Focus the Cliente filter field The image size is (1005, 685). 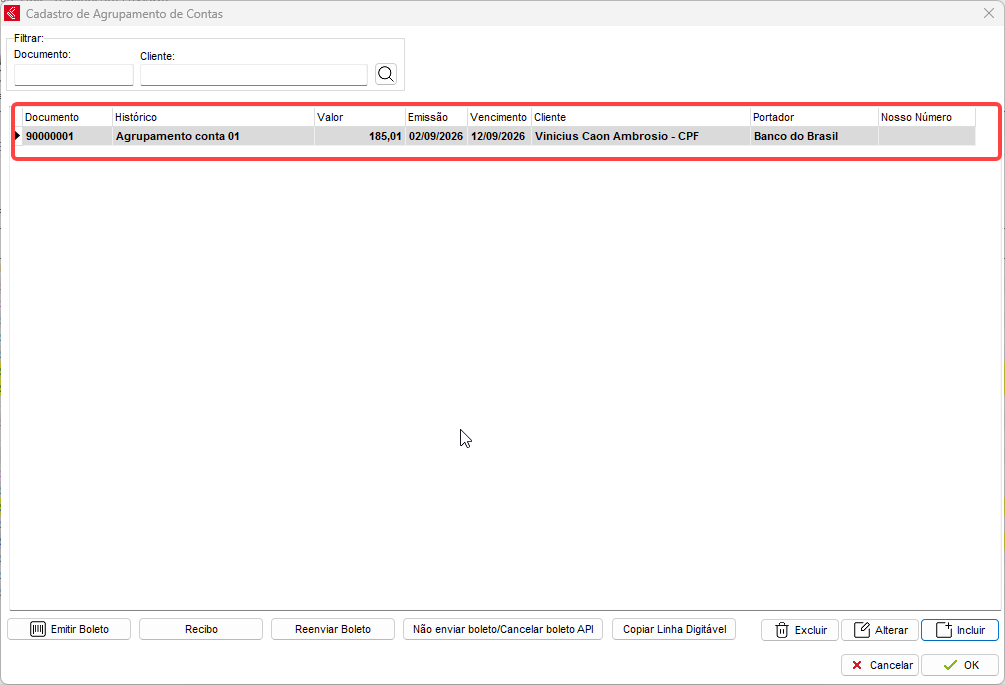[x=254, y=75]
